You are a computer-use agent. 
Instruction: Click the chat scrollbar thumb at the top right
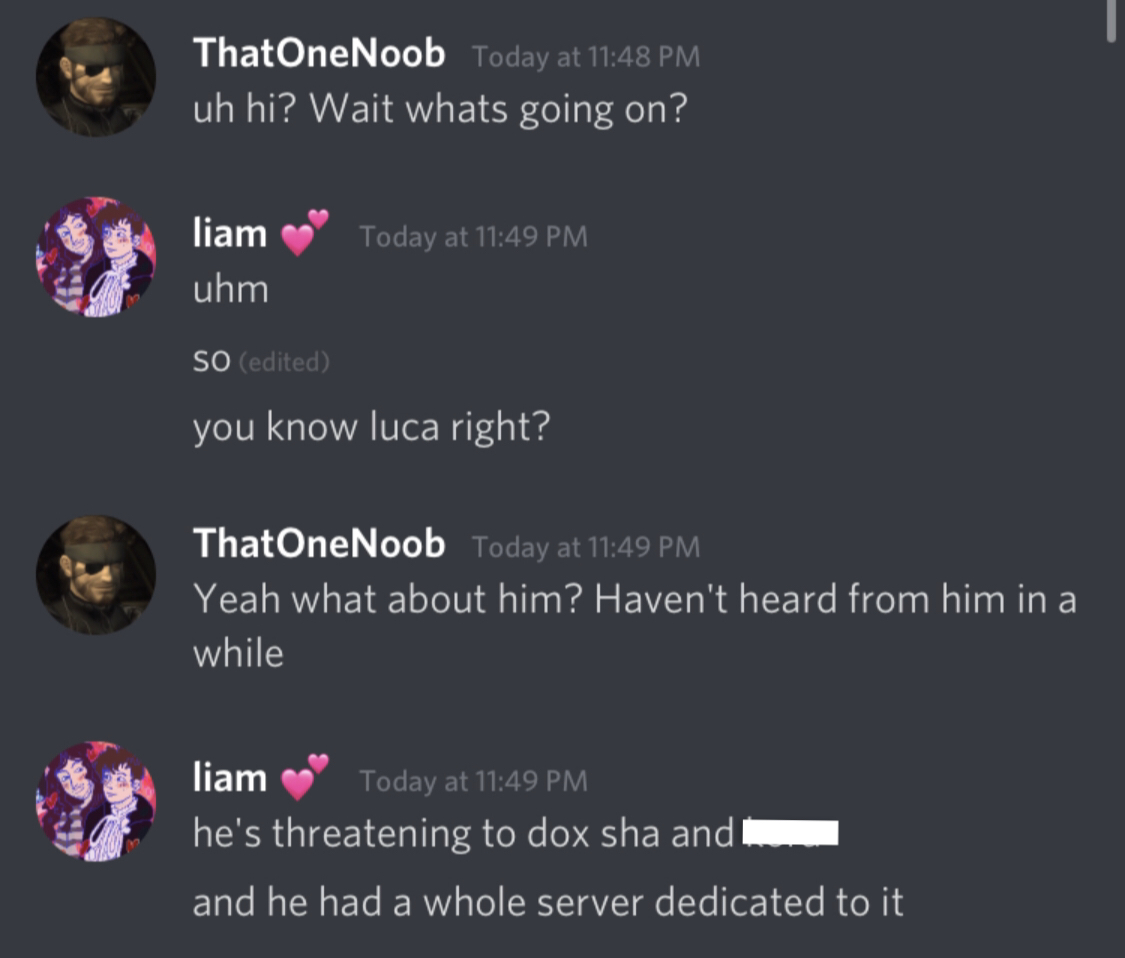point(1111,22)
